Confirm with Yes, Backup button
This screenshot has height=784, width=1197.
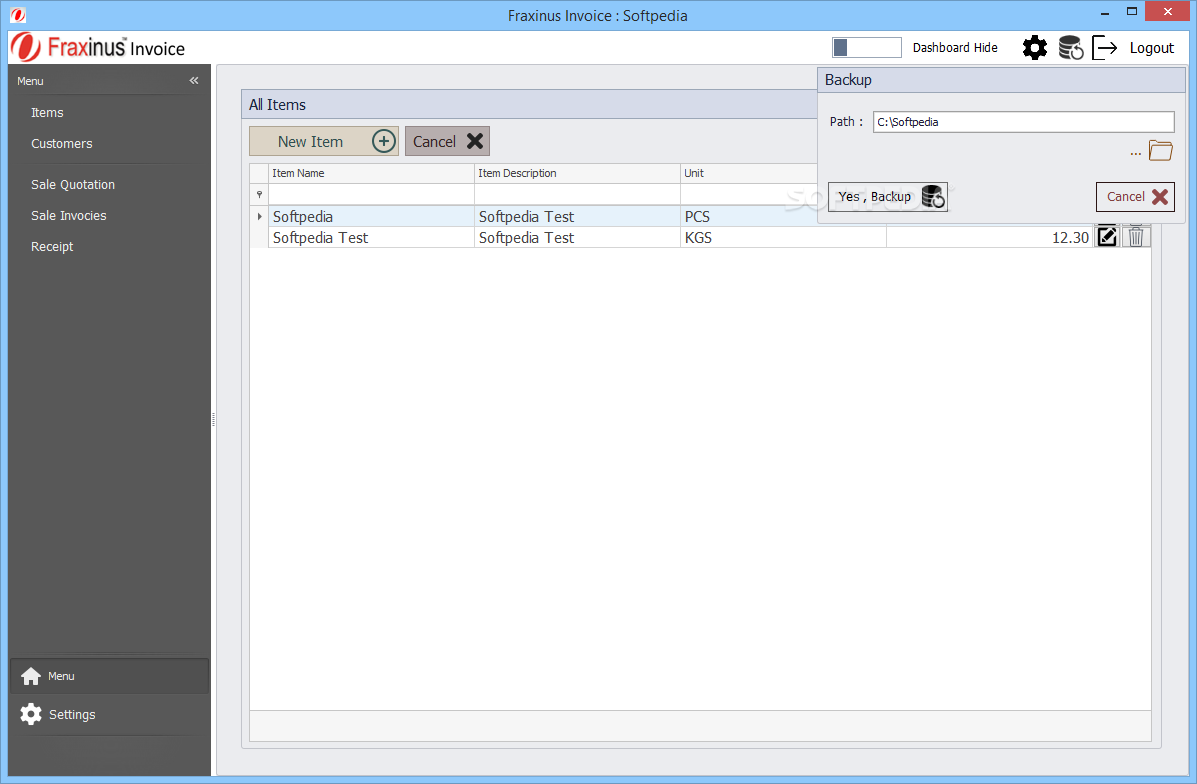[888, 197]
